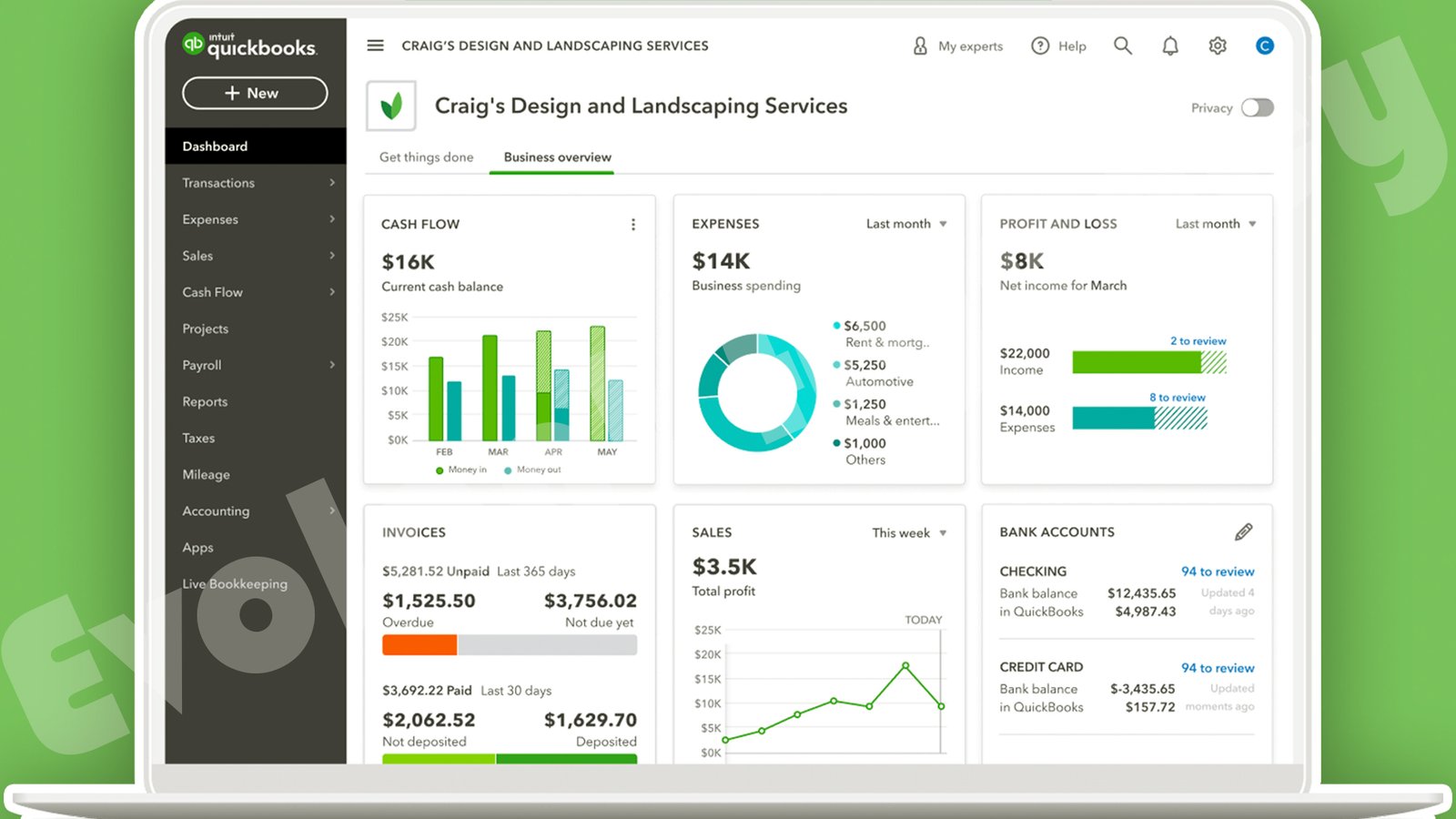Click the $5,250 Automotive entry
The width and height of the screenshot is (1456, 819).
click(x=874, y=373)
